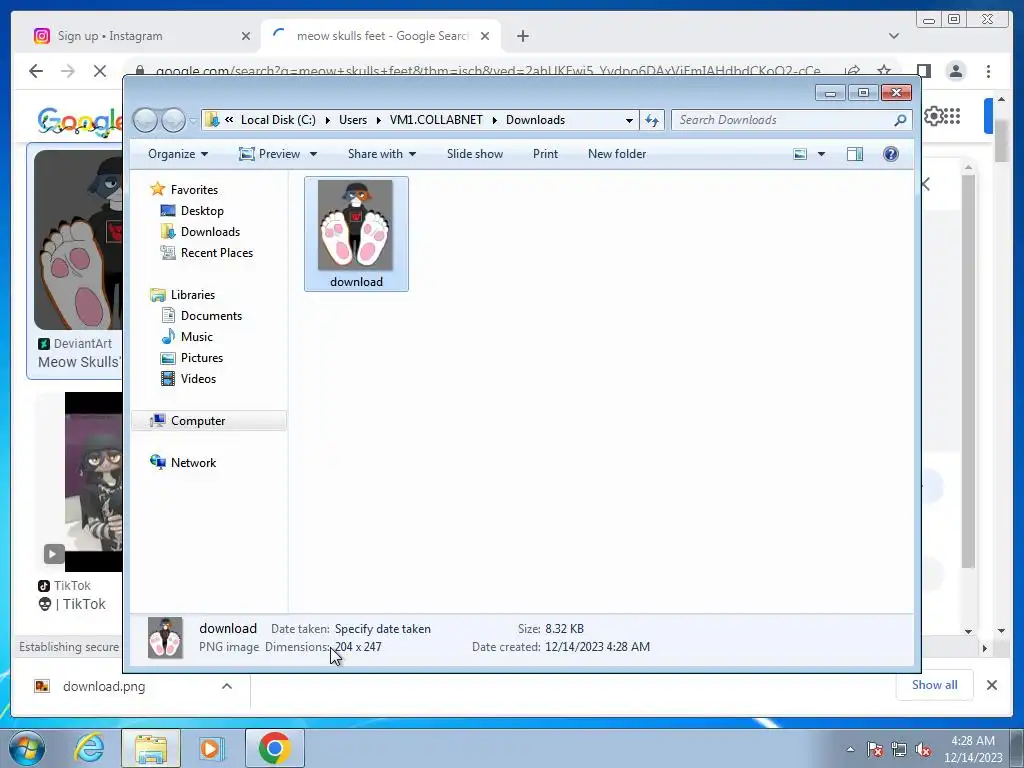Click Specify date taken in details

(x=383, y=629)
